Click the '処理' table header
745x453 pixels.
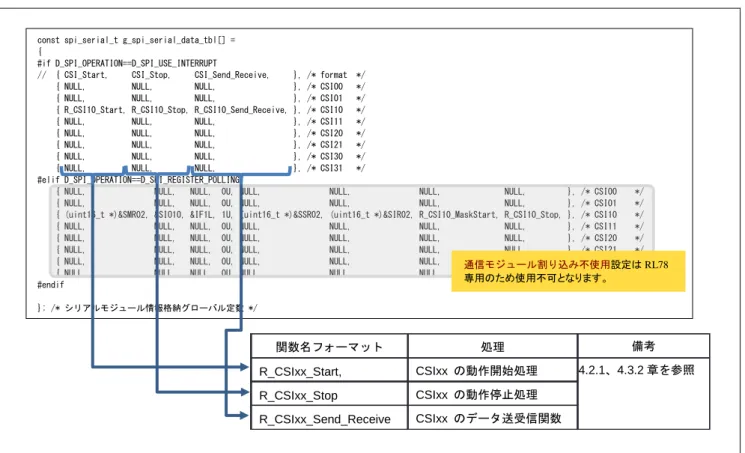tap(493, 347)
